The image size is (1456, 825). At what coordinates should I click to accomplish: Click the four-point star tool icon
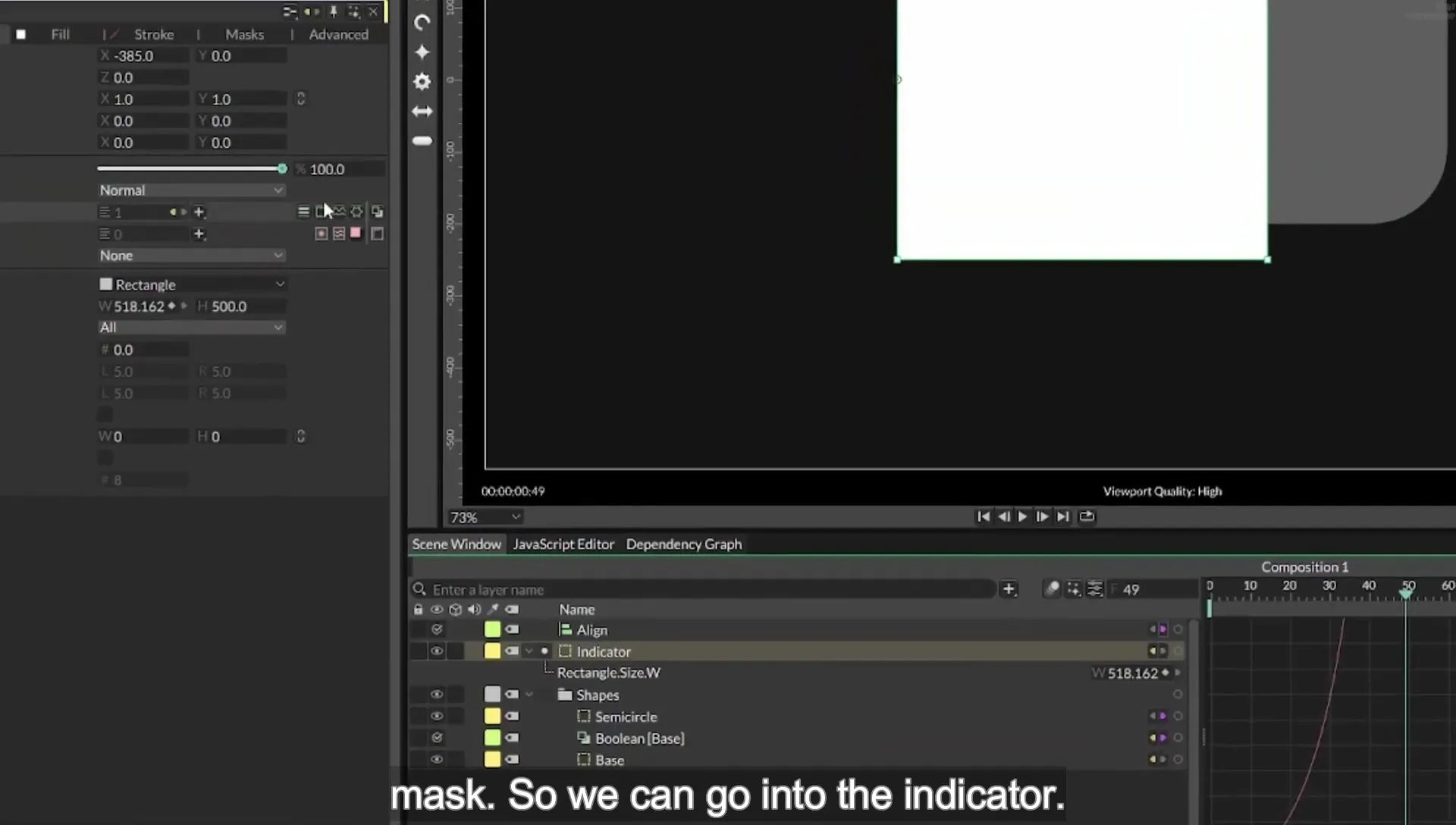click(x=422, y=52)
